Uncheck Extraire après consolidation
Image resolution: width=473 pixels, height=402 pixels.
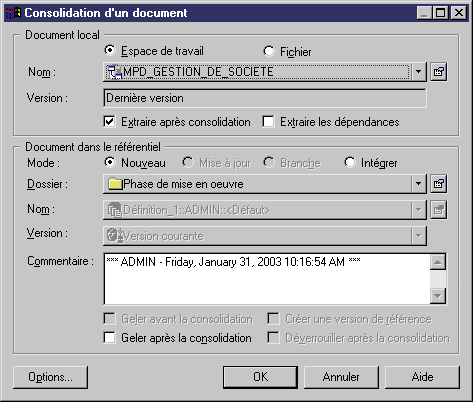[109, 122]
